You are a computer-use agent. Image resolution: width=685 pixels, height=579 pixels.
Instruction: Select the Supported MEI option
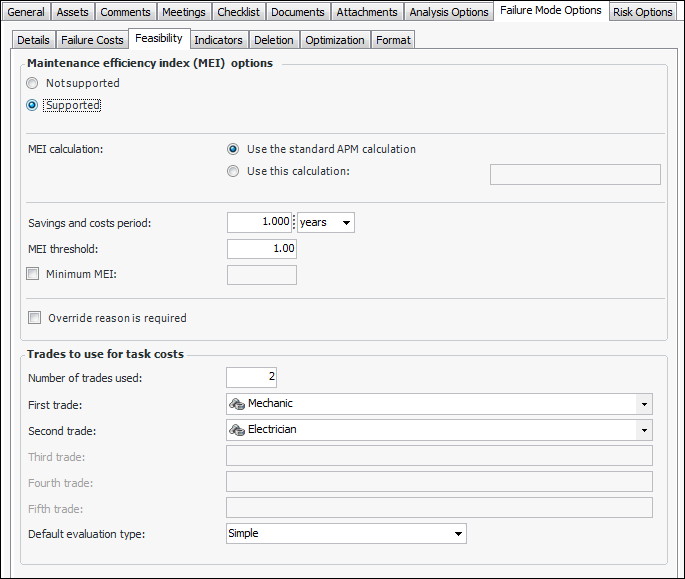[x=33, y=105]
